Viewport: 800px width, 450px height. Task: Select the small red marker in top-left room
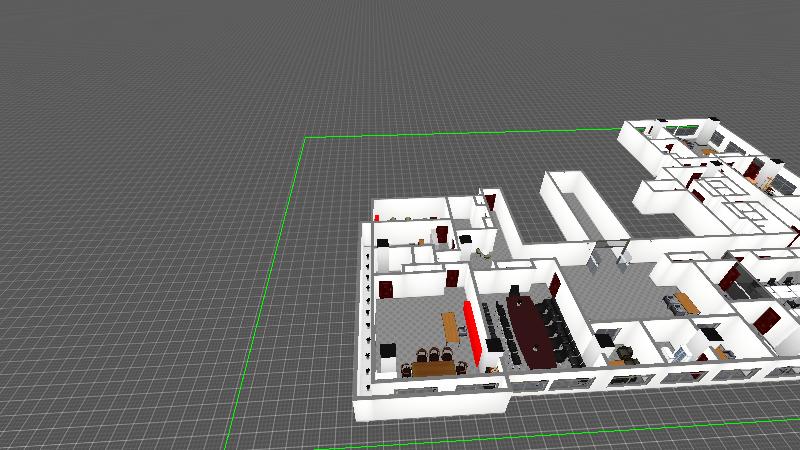pos(376,216)
